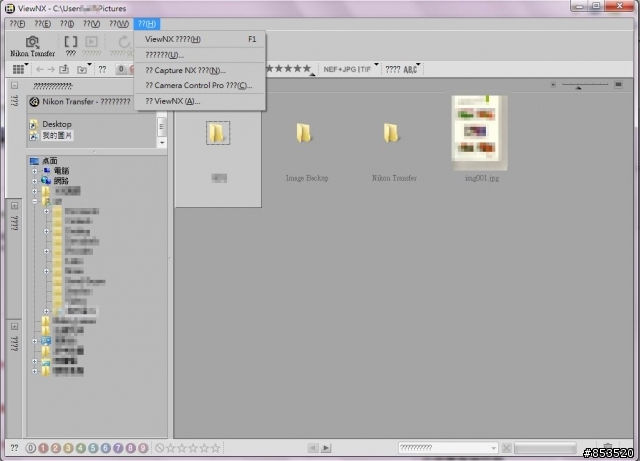
Task: Click the largest thumbnail size icon
Action: click(618, 85)
